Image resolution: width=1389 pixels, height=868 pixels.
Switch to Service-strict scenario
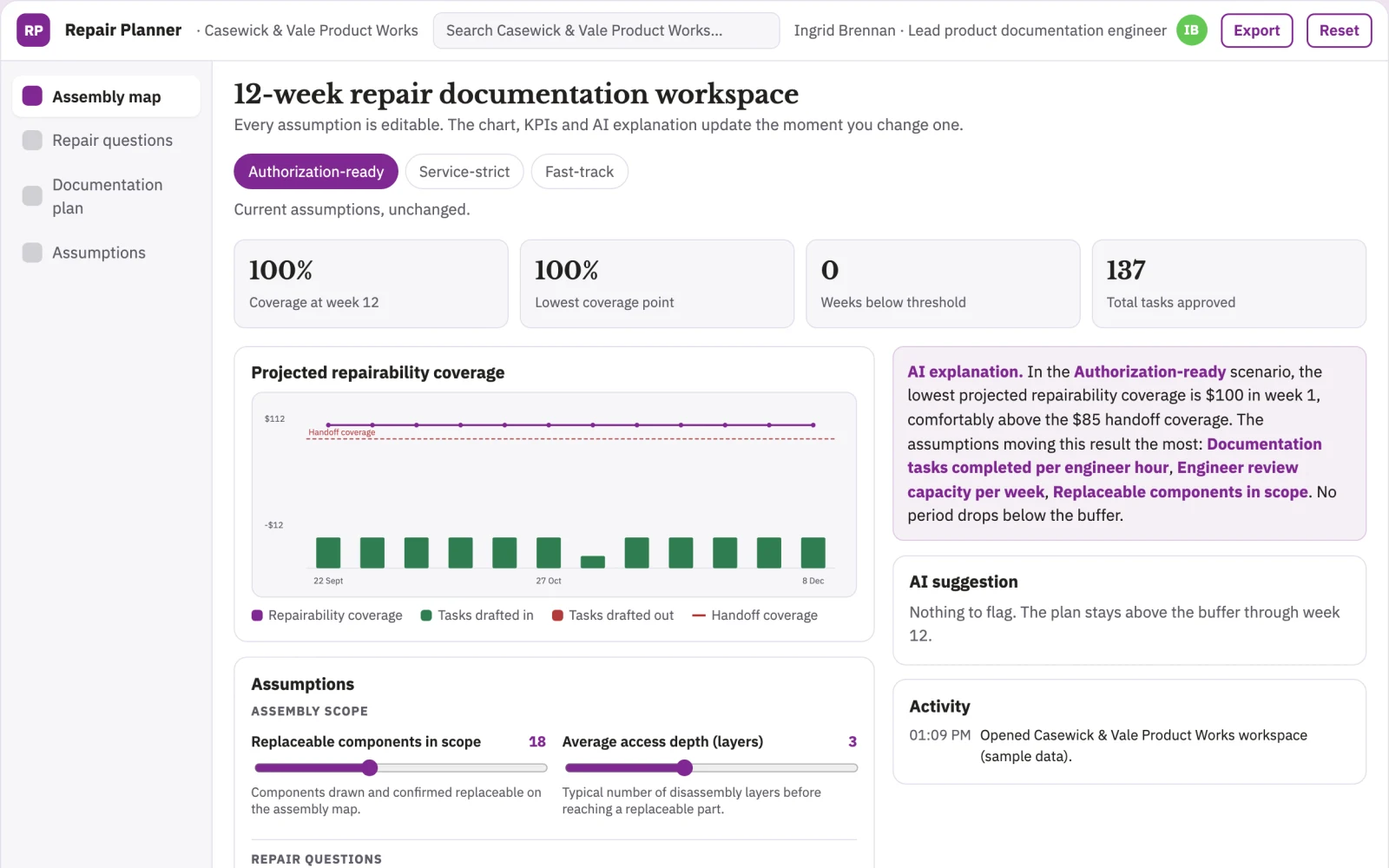click(x=464, y=172)
